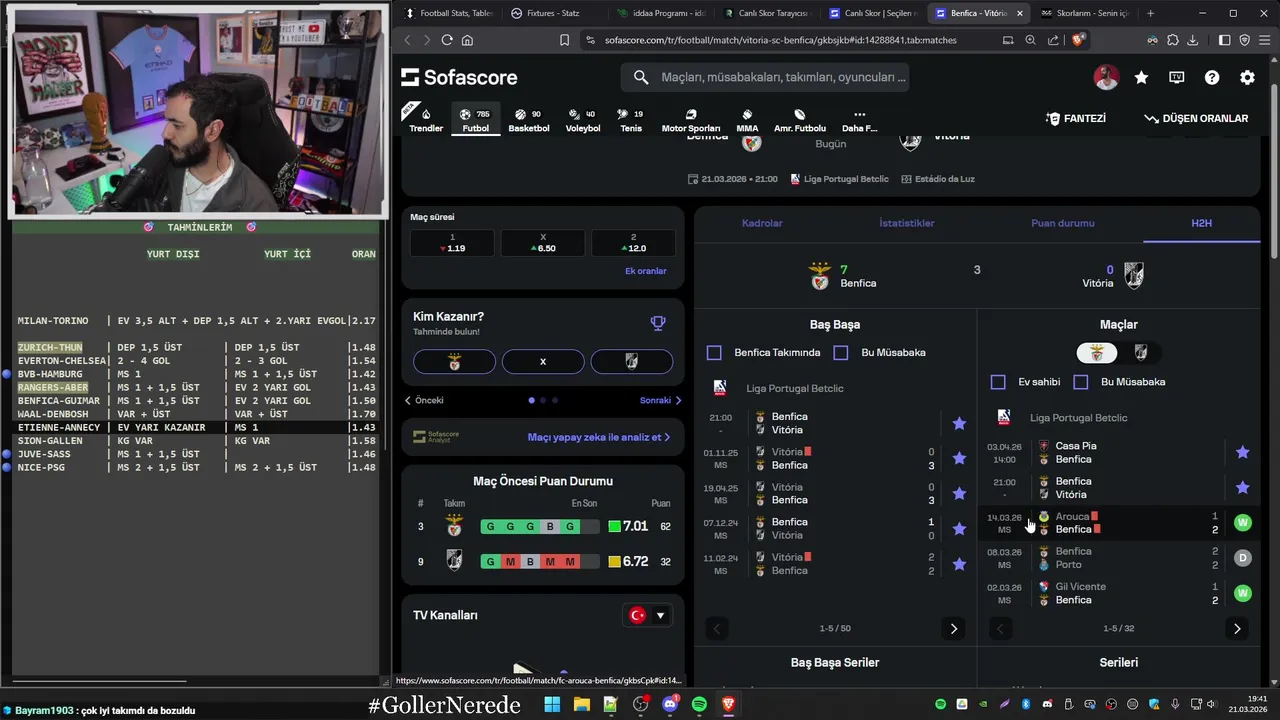Open the Turkey flag TV country dropdown
Image resolution: width=1280 pixels, height=720 pixels.
click(647, 615)
